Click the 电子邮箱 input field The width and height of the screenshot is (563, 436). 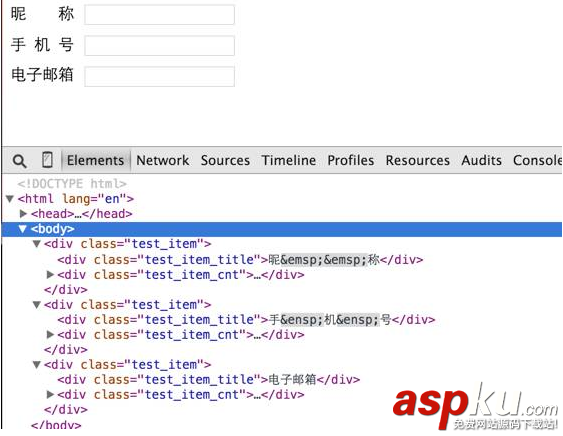[159, 76]
